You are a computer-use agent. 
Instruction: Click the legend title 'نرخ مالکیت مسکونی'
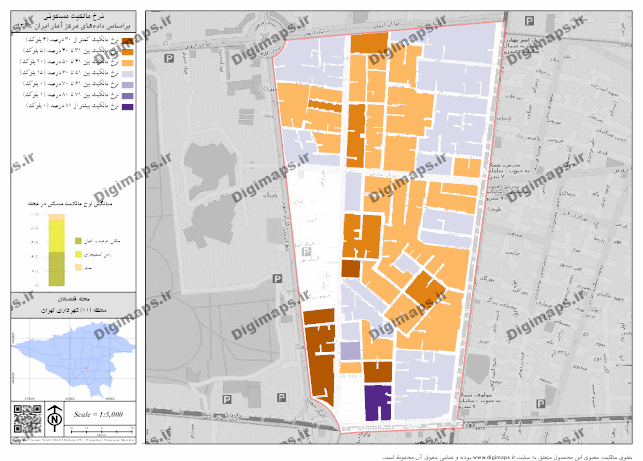74,16
